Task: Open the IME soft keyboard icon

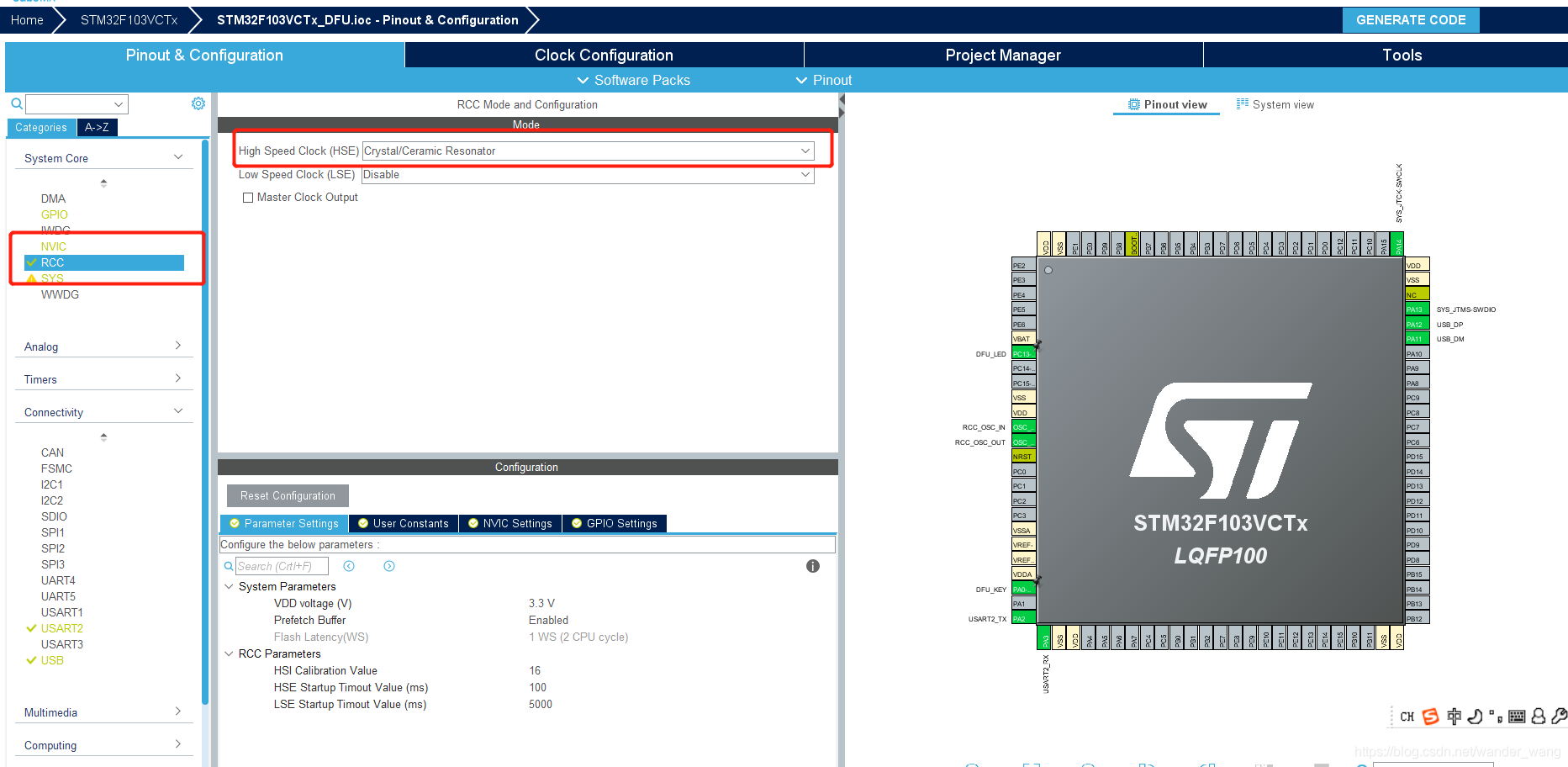Action: 1517,717
